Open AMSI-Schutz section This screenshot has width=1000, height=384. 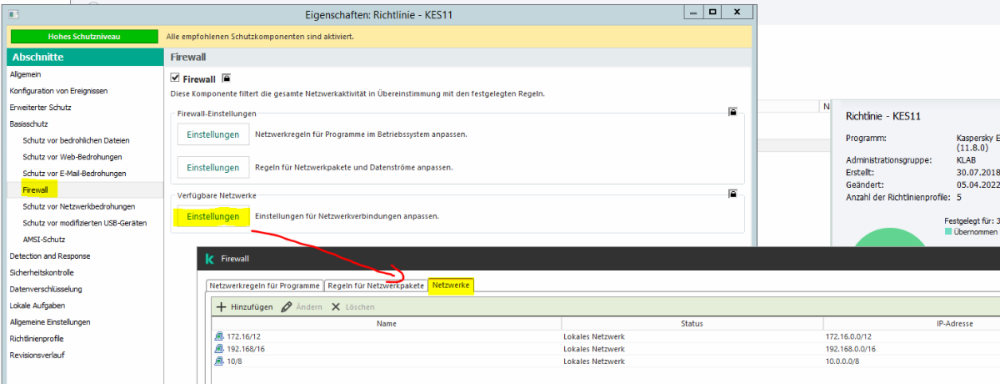point(43,240)
